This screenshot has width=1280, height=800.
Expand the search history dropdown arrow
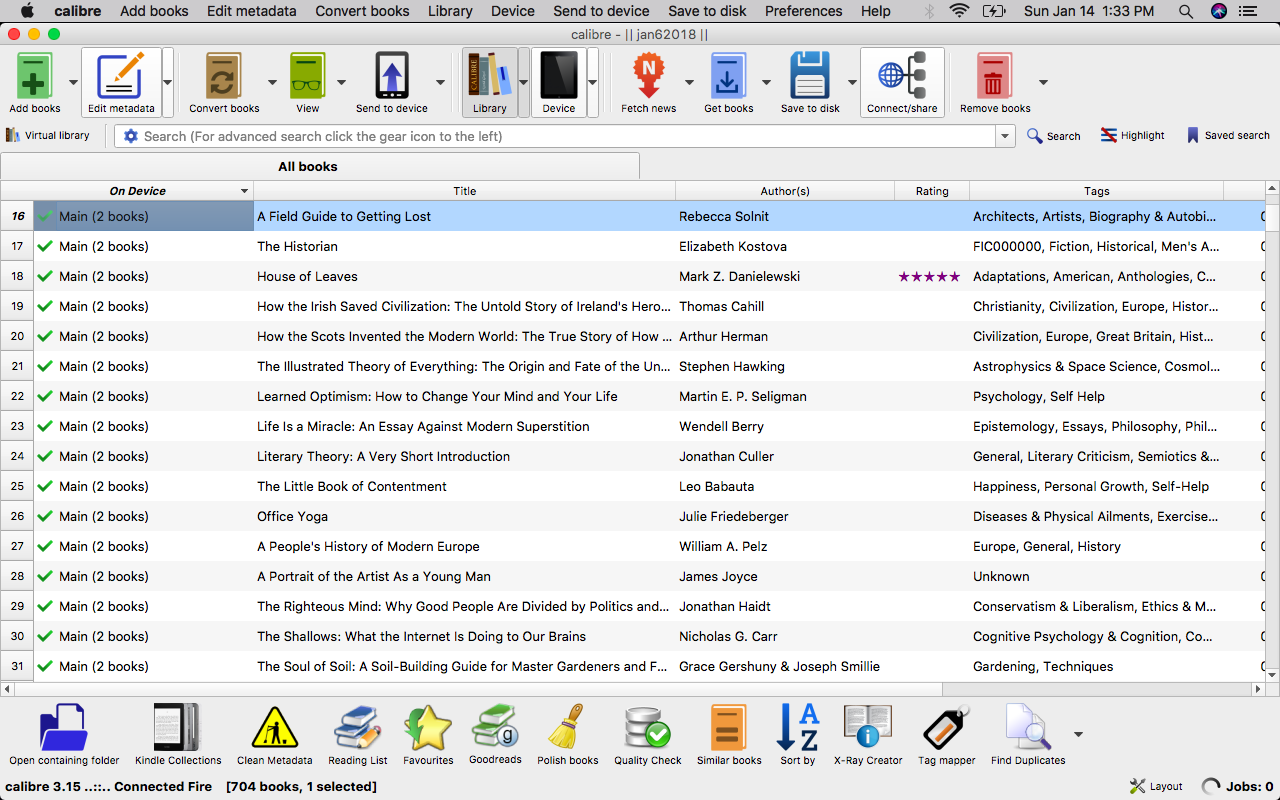pyautogui.click(x=1005, y=136)
